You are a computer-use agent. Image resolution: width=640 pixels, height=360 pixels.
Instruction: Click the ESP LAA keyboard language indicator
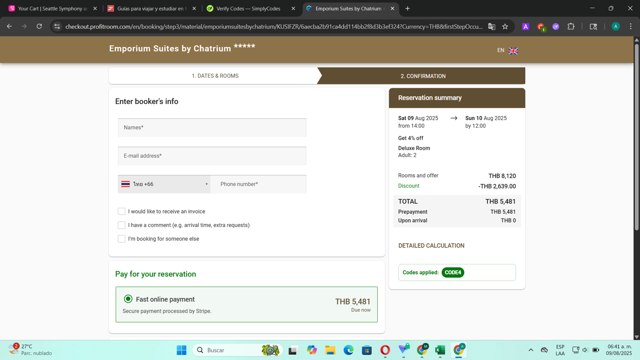click(x=560, y=350)
